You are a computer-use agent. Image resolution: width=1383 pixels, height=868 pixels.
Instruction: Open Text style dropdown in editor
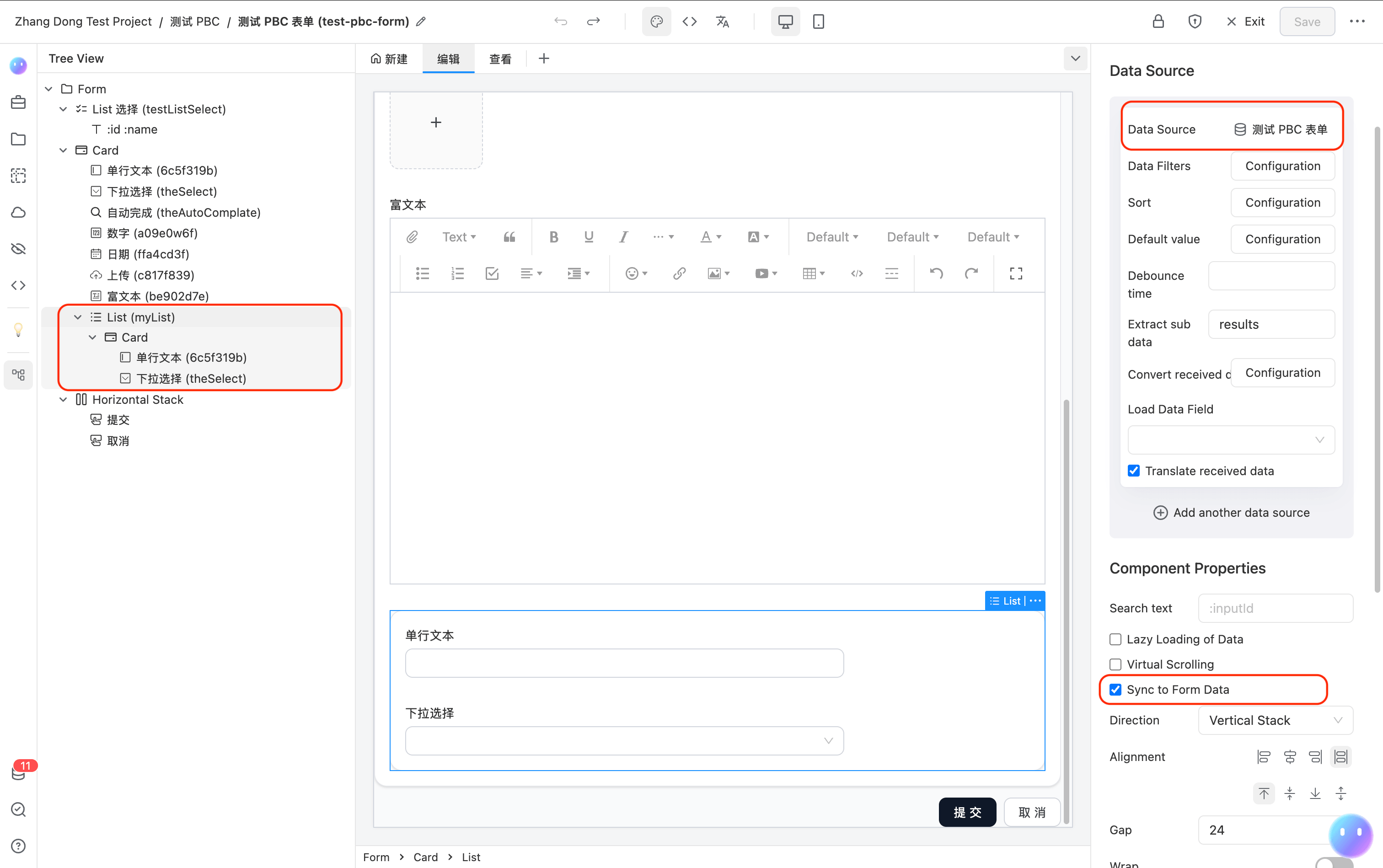pyautogui.click(x=459, y=237)
